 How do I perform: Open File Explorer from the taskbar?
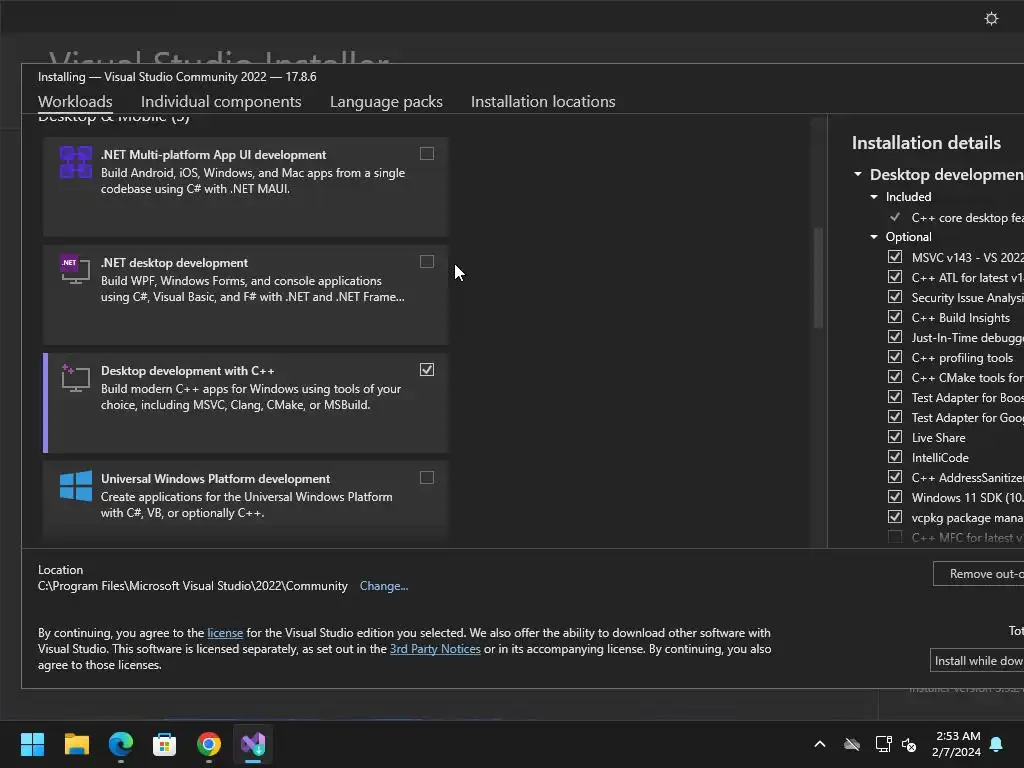coord(77,744)
